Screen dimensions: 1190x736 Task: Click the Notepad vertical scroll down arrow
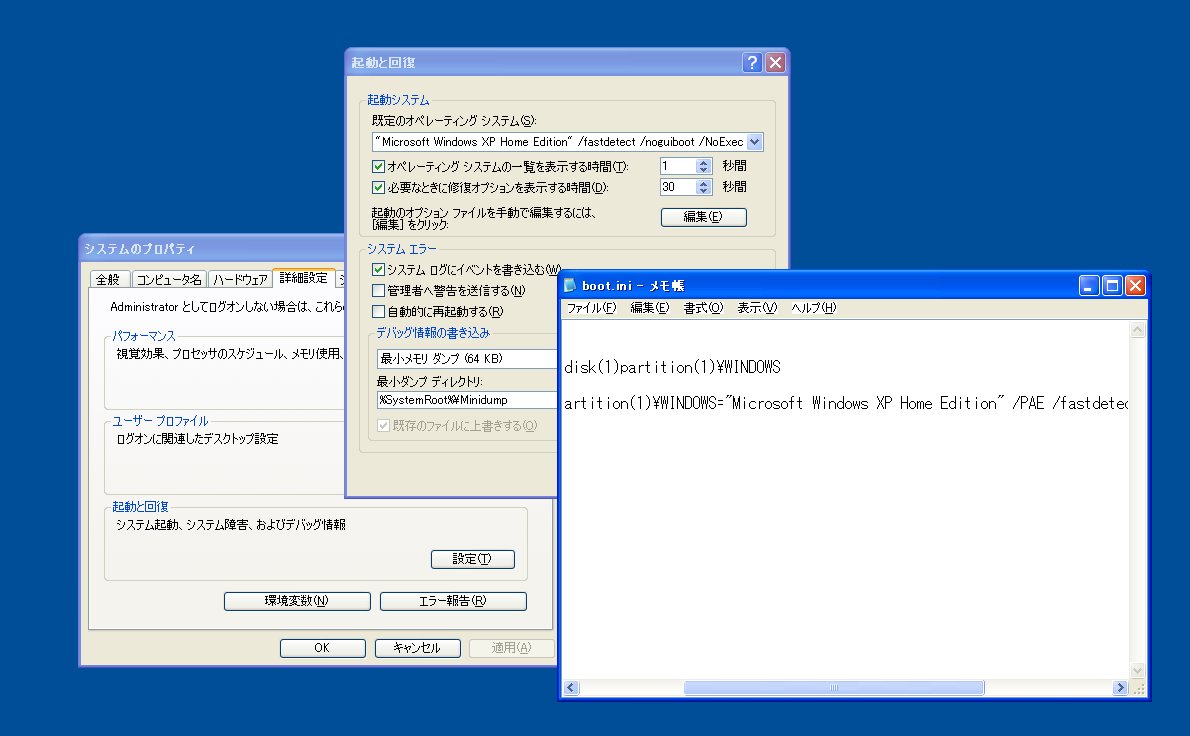point(1137,670)
